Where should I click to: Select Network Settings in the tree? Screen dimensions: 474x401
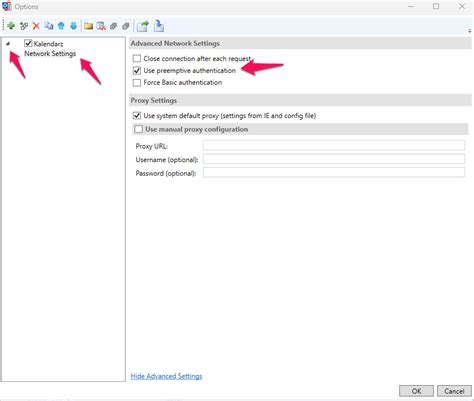pos(50,53)
